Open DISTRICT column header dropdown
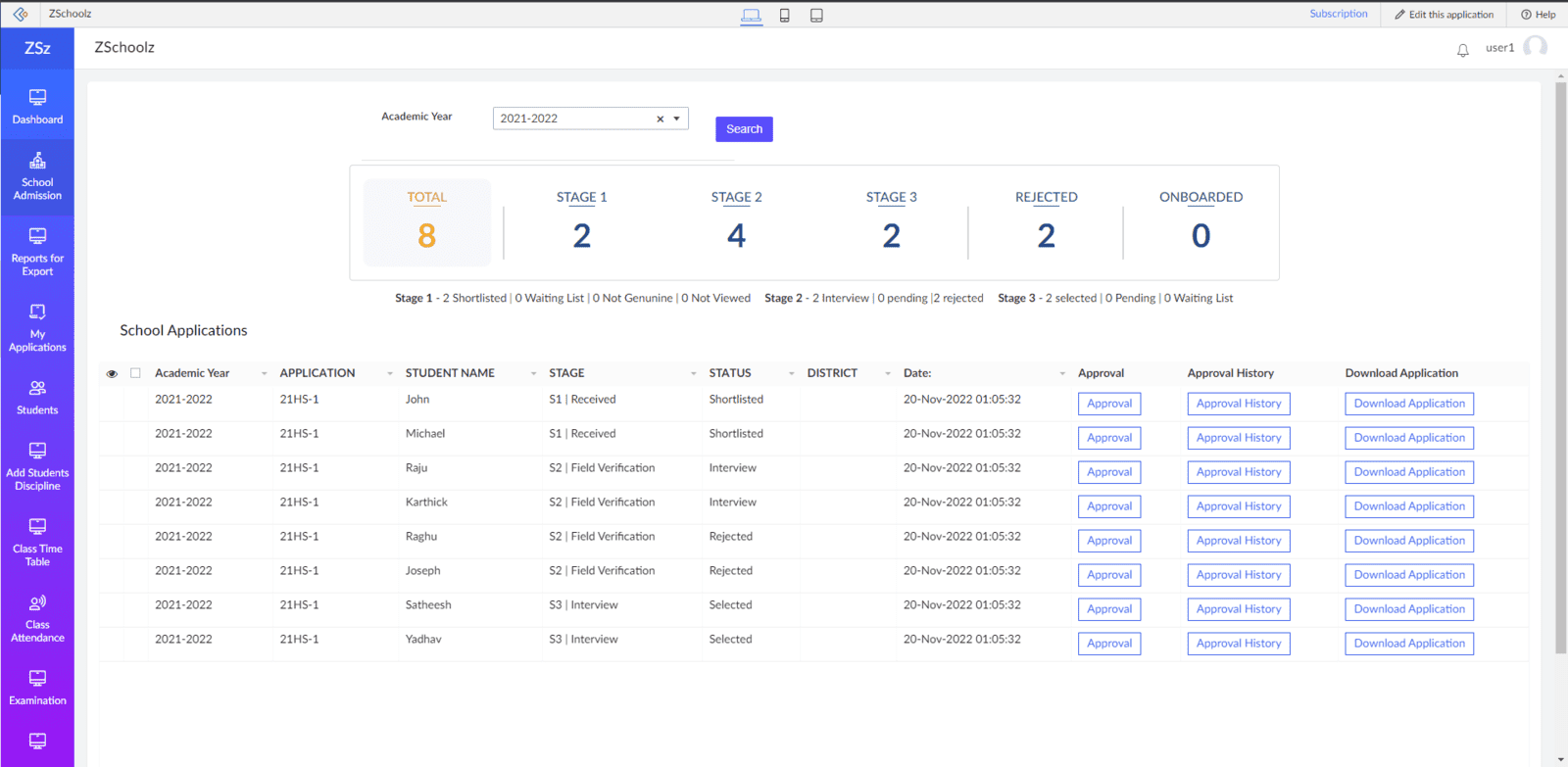Image resolution: width=1568 pixels, height=767 pixels. pyautogui.click(x=888, y=373)
